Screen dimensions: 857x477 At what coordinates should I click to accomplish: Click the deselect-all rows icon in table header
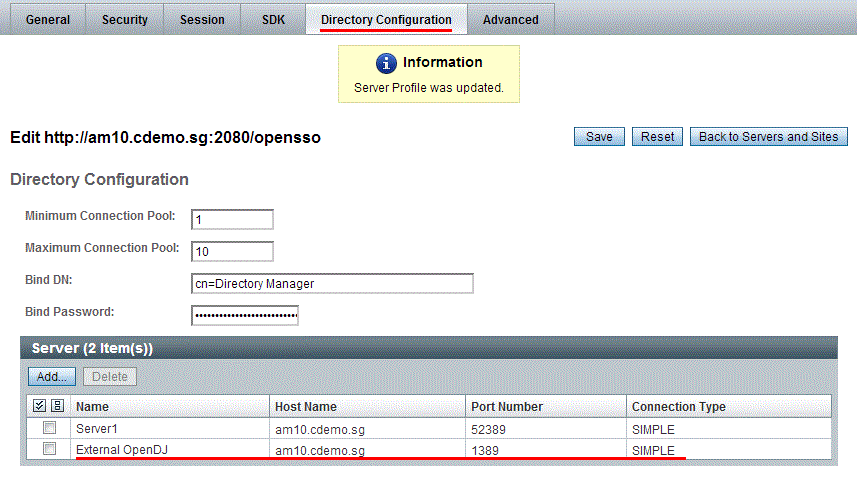pos(57,405)
